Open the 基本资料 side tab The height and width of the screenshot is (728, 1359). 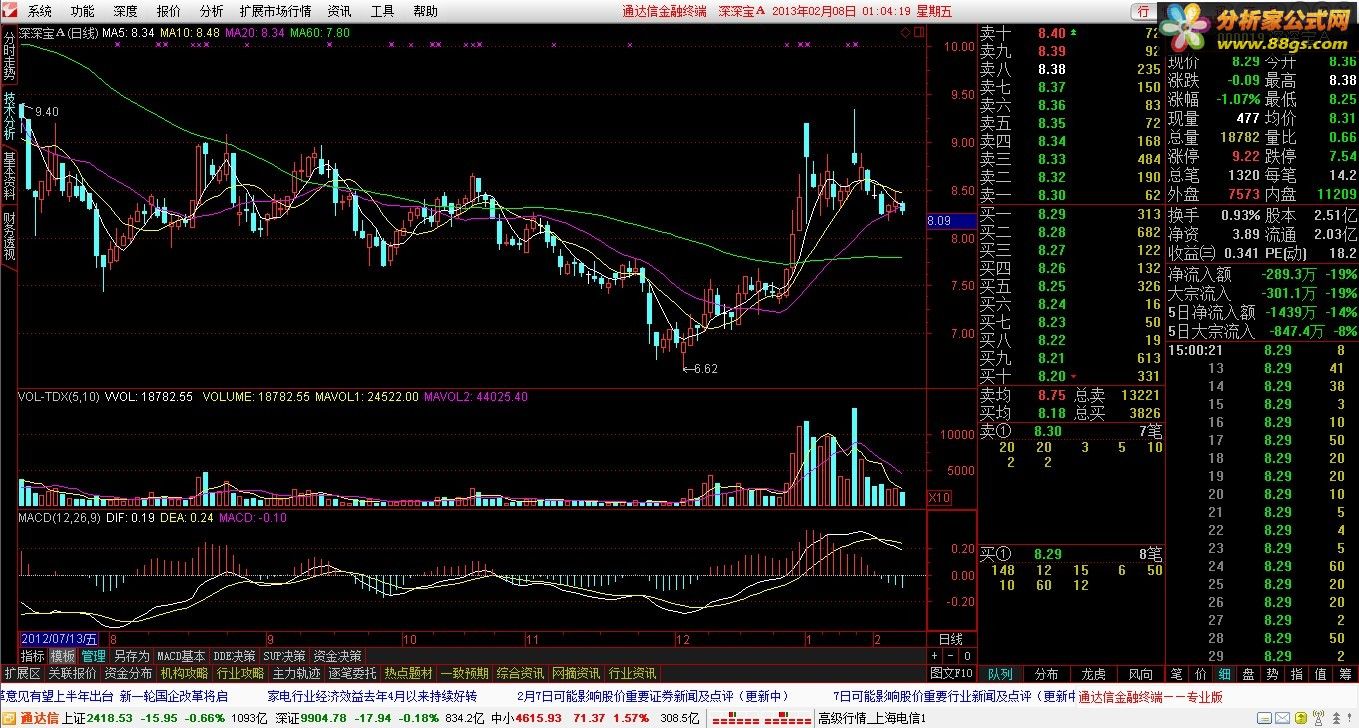(9, 176)
